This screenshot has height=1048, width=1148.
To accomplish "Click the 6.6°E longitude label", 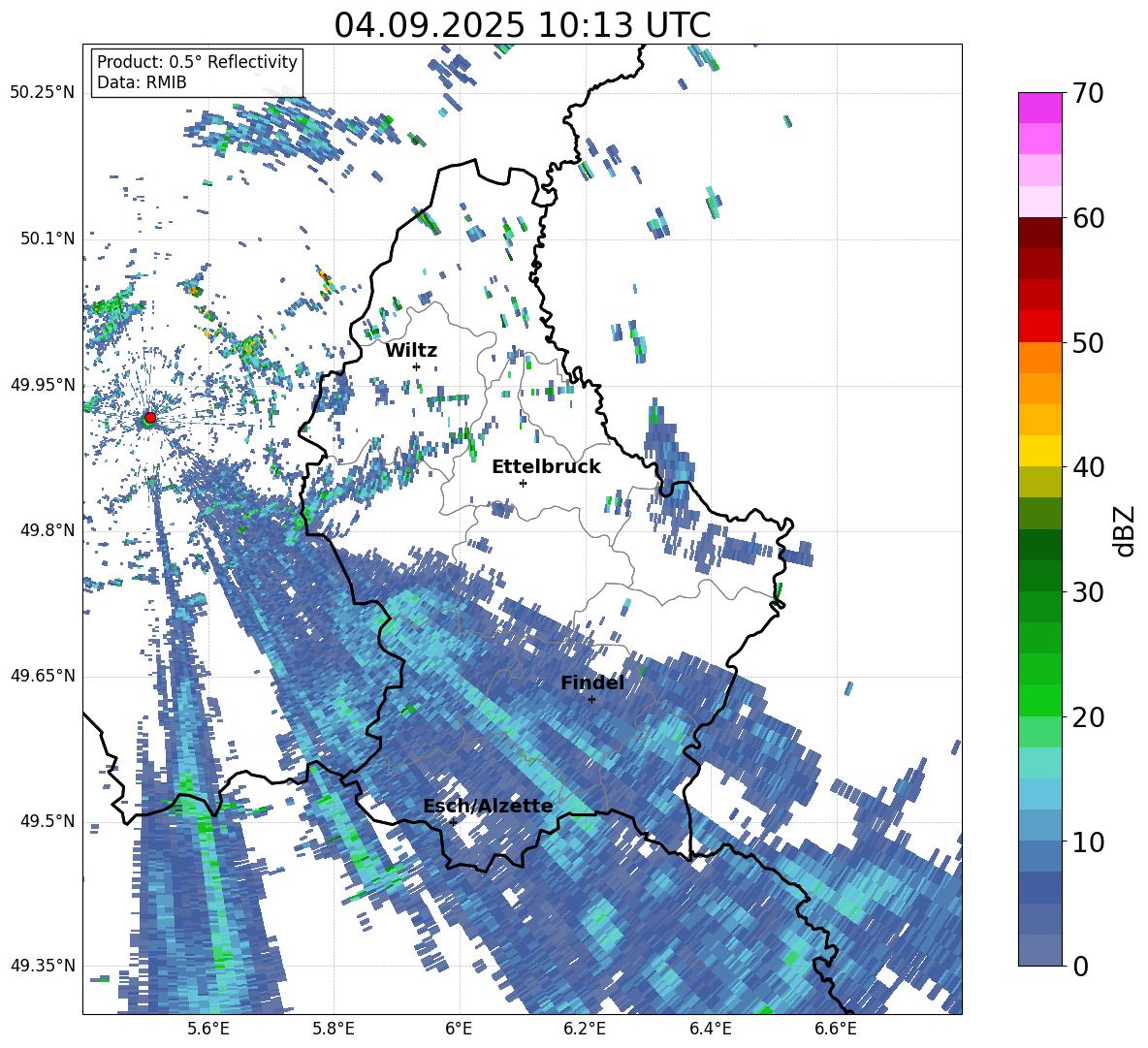I will click(836, 1029).
